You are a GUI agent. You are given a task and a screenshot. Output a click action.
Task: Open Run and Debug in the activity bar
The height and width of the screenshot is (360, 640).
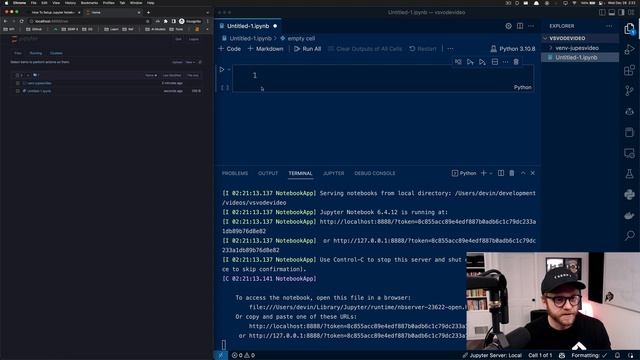tap(629, 49)
